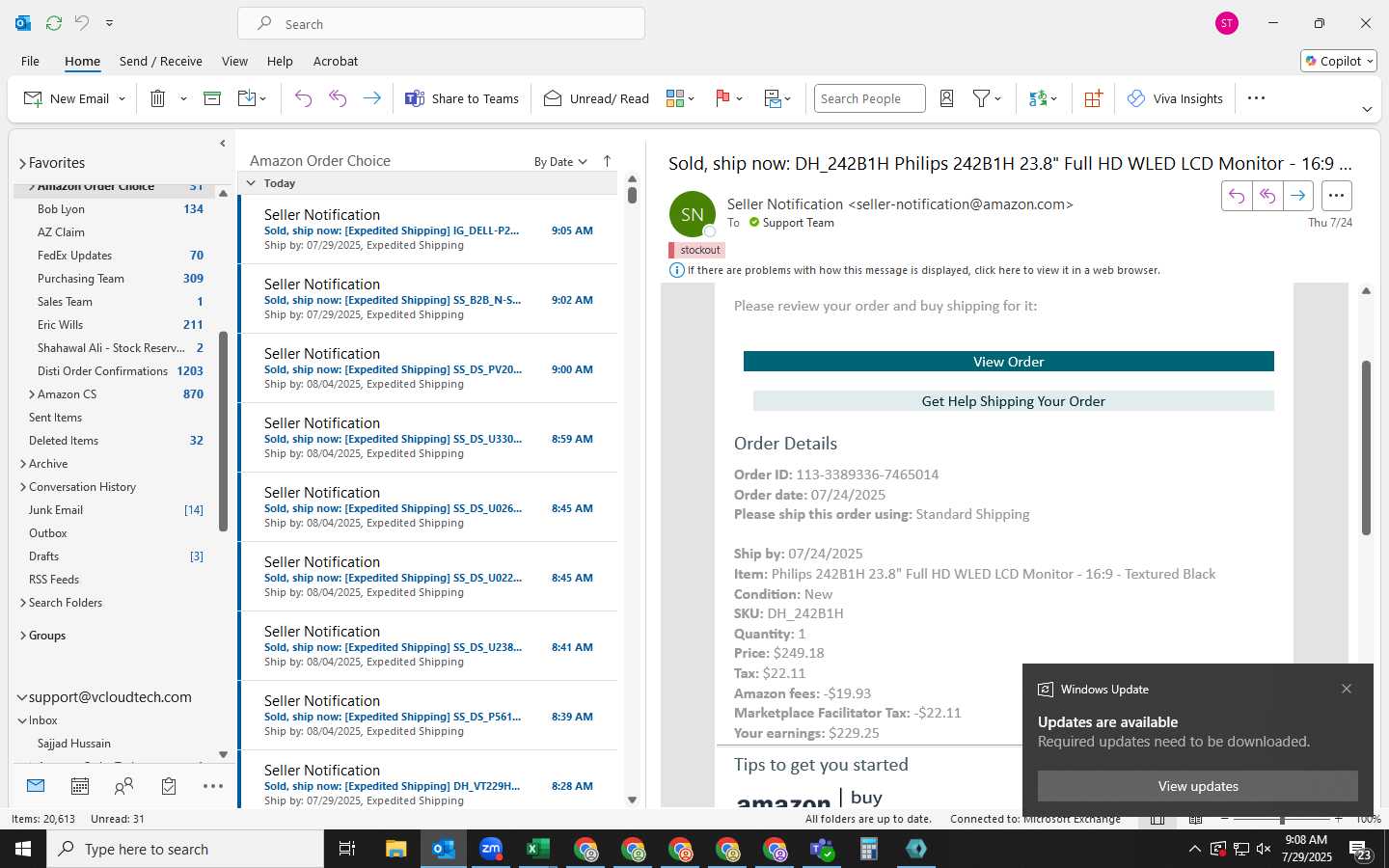This screenshot has height=868, width=1389.
Task: Open the By Date sort dropdown
Action: coord(560,162)
